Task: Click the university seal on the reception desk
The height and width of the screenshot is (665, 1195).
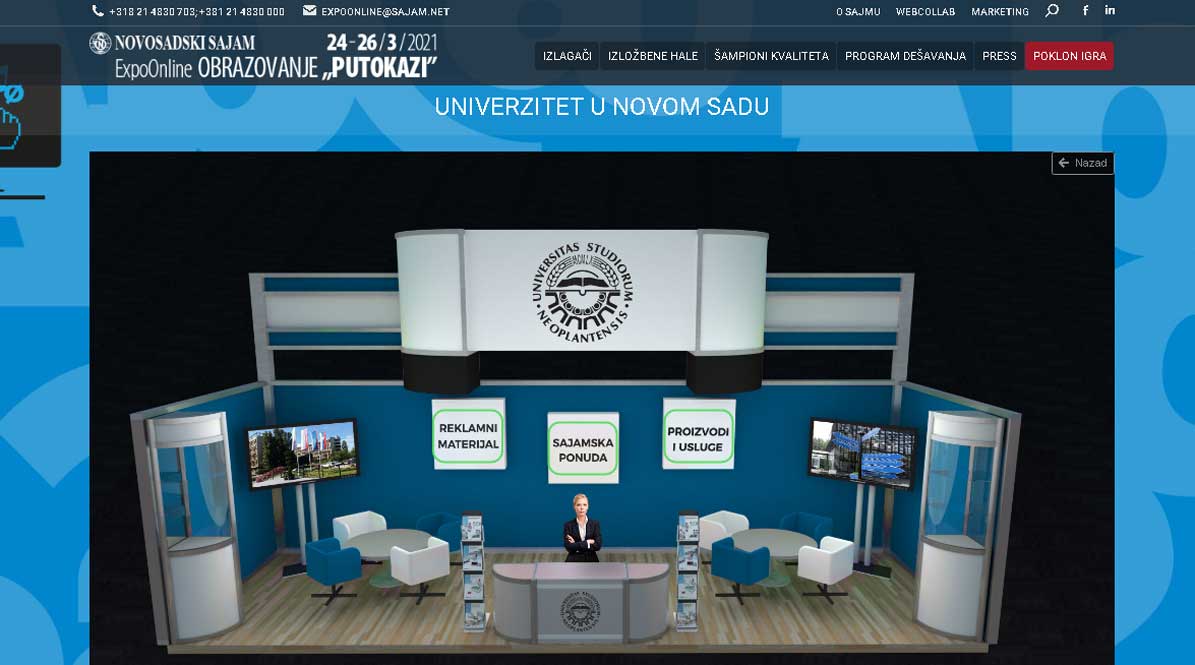Action: click(x=581, y=611)
